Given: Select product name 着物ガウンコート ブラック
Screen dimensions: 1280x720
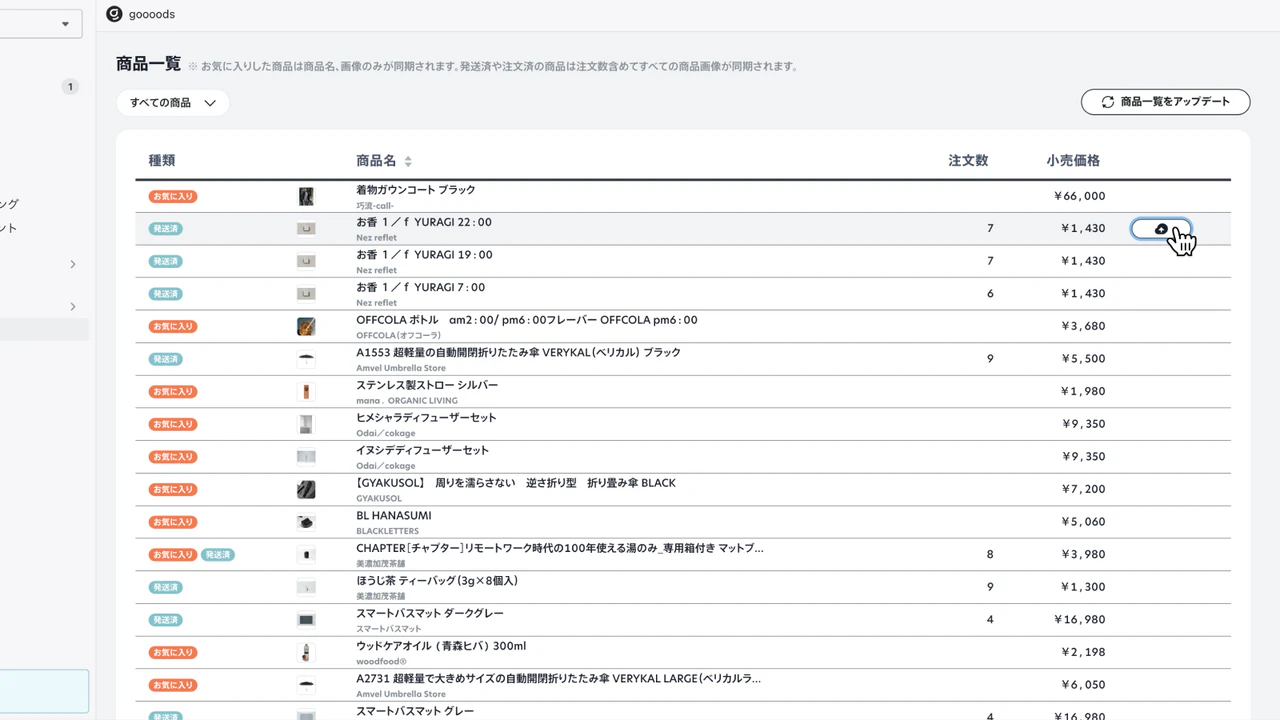Looking at the screenshot, I should [x=416, y=190].
